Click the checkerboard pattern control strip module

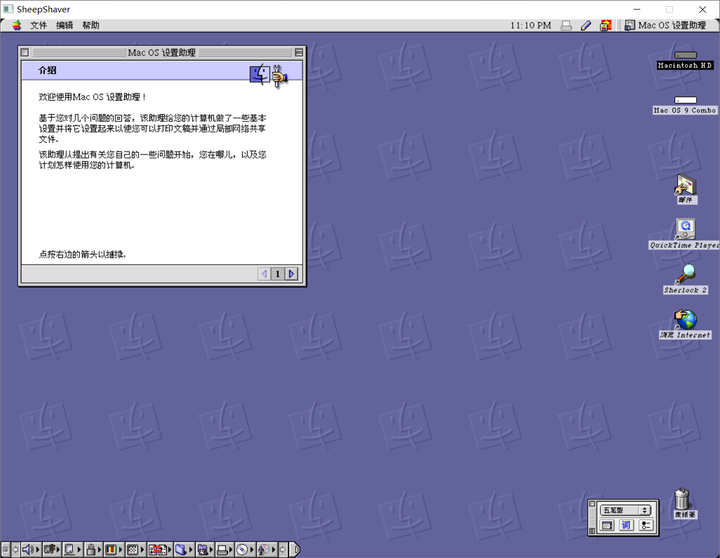(x=133, y=549)
